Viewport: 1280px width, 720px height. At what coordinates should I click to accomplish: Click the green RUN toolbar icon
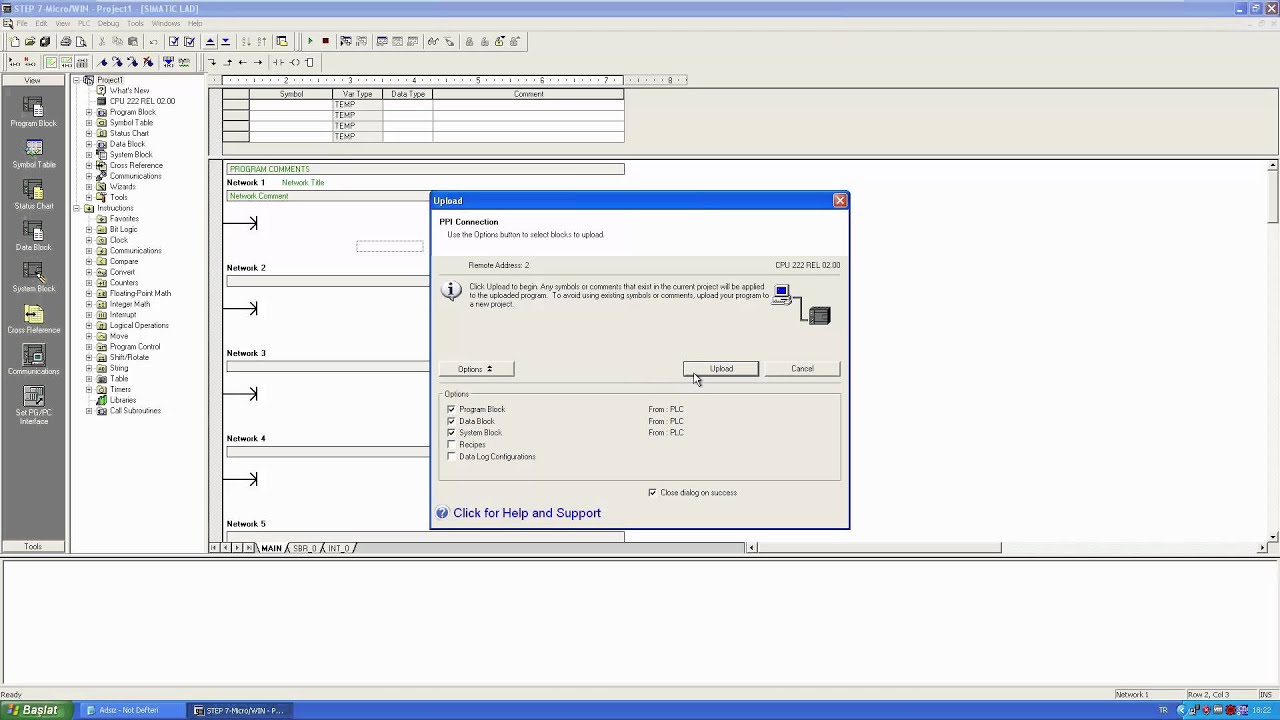[310, 42]
